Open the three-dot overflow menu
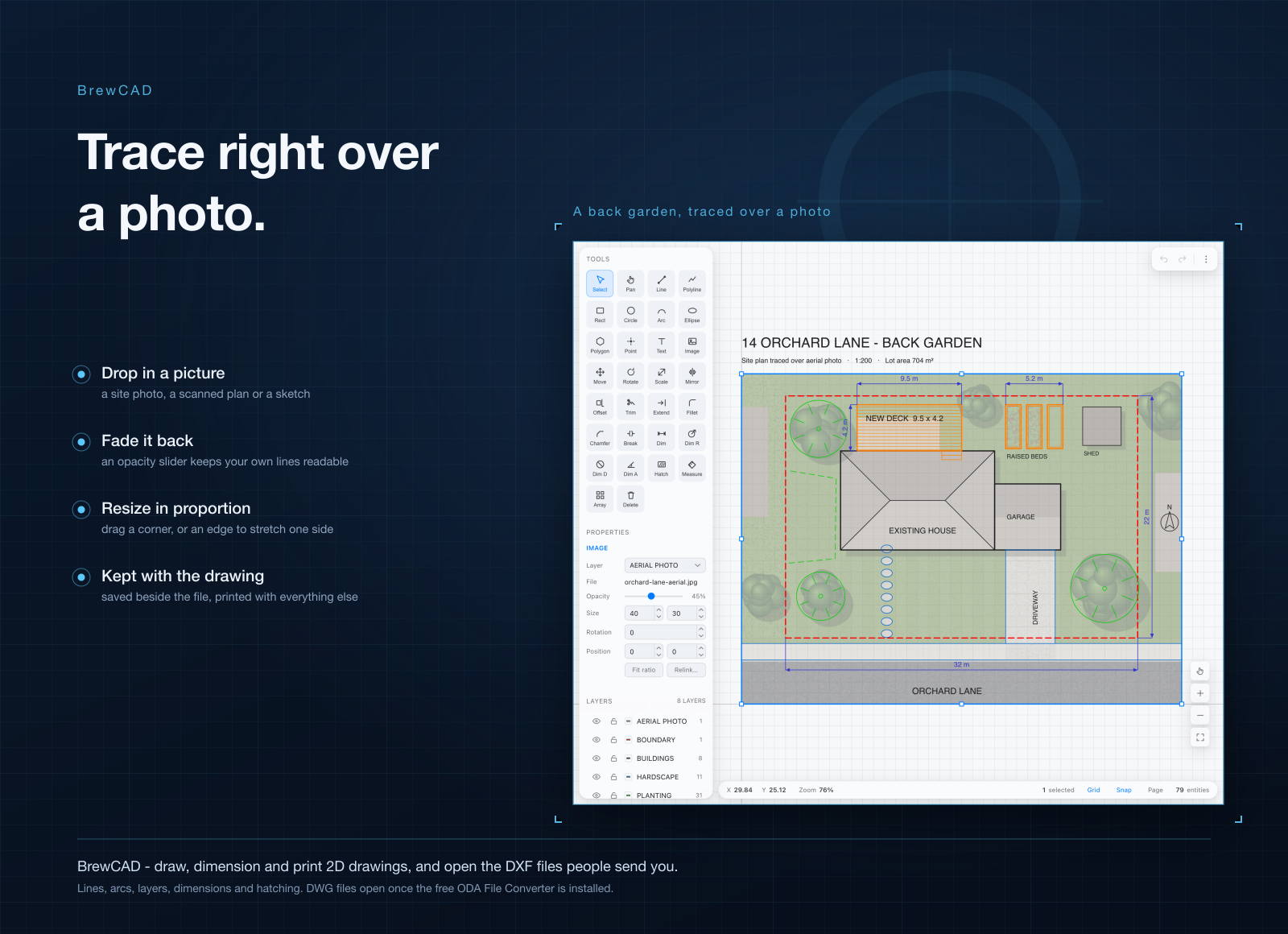The image size is (1288, 934). 1206,259
